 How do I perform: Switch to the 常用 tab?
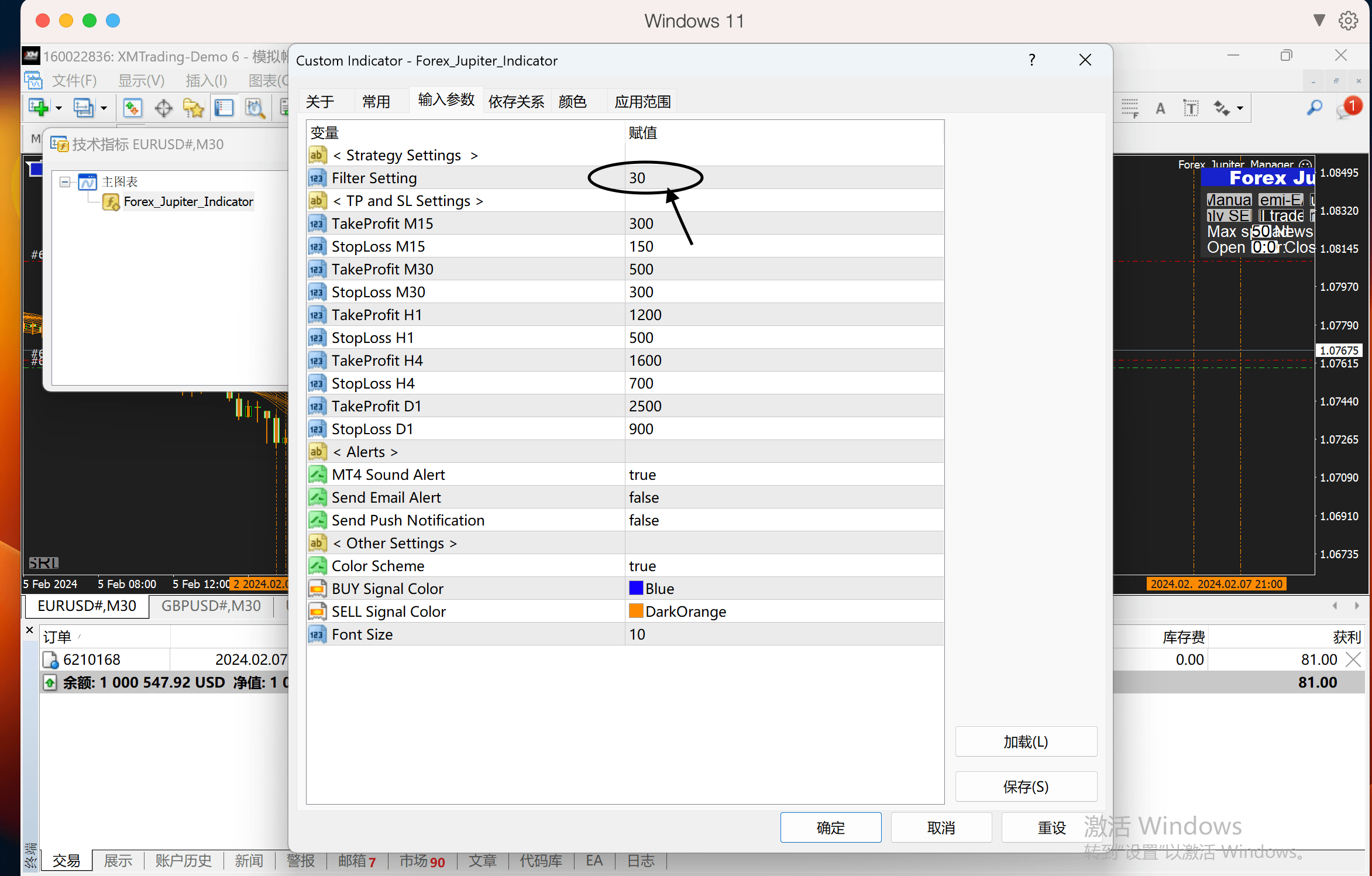(376, 102)
